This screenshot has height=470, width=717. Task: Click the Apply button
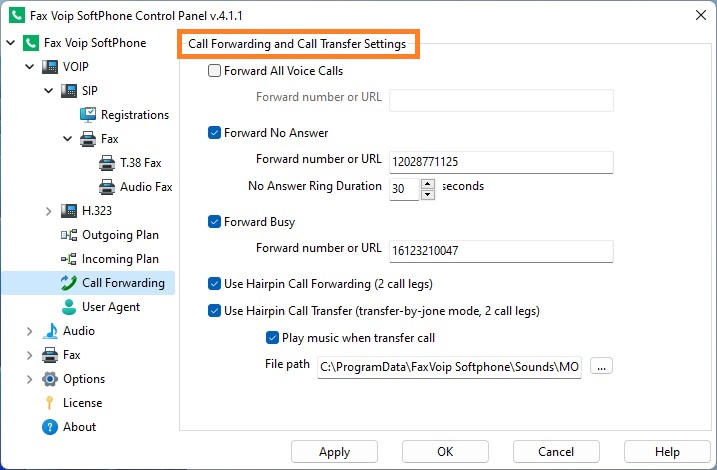pyautogui.click(x=334, y=452)
